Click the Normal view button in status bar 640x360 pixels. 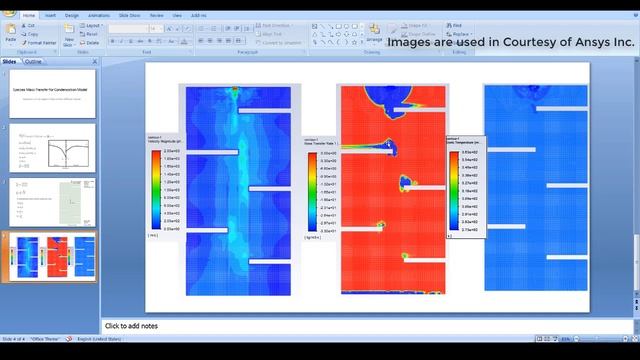pyautogui.click(x=539, y=339)
